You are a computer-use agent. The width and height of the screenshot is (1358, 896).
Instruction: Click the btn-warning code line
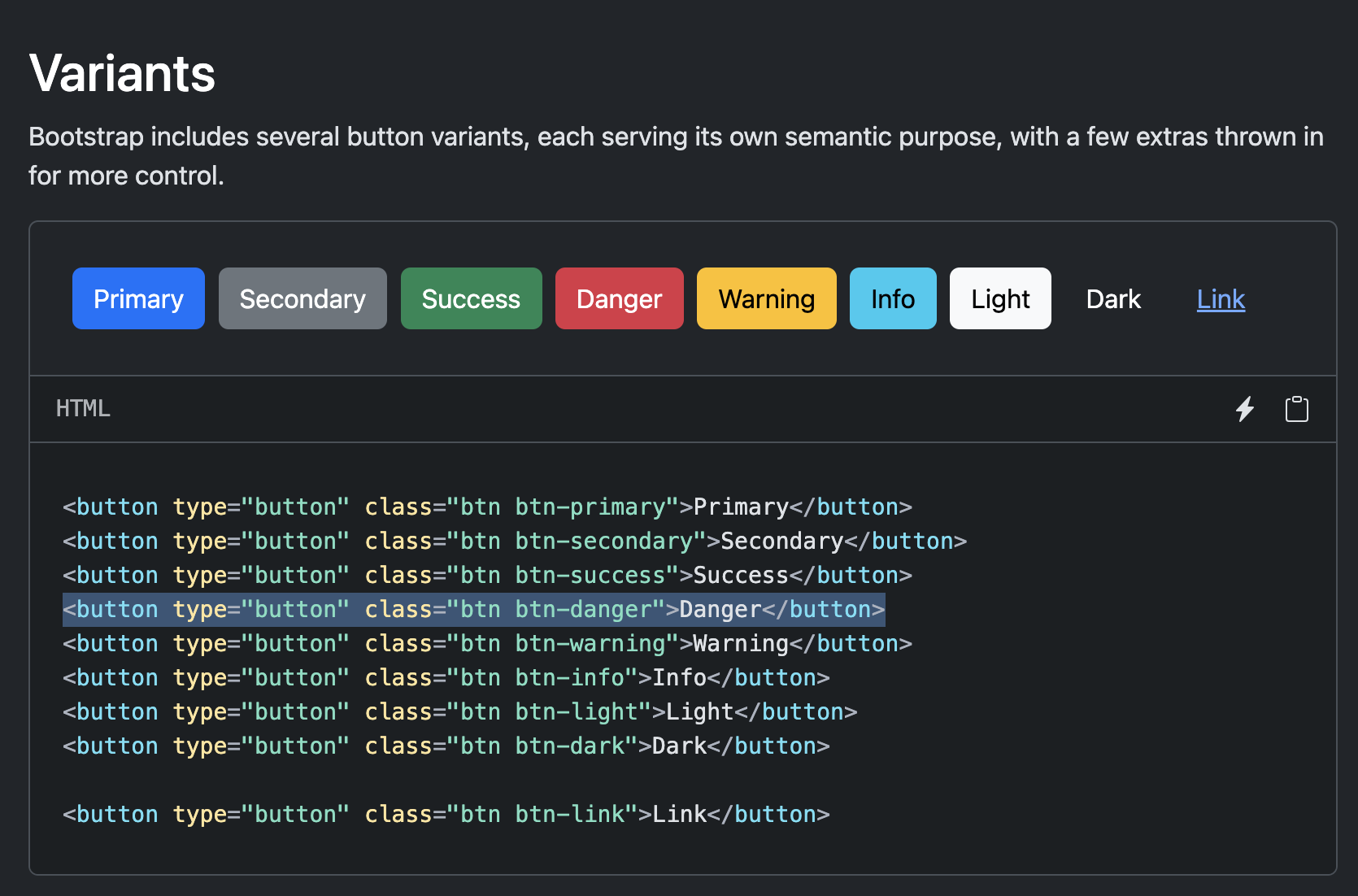point(487,644)
